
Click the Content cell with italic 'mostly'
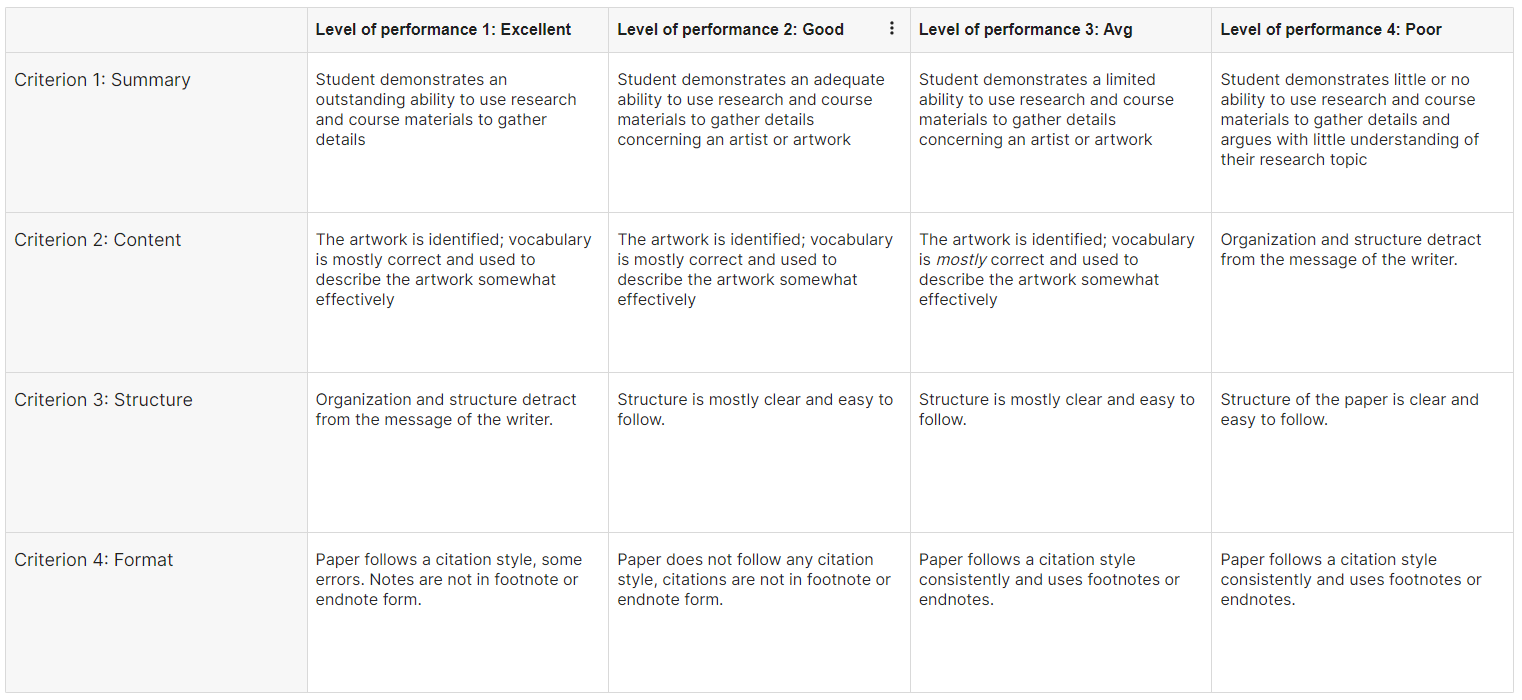(x=1056, y=270)
